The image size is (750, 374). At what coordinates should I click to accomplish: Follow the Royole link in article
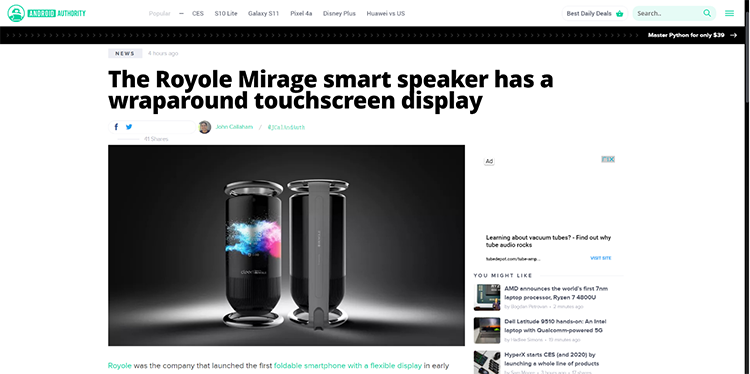pos(120,365)
